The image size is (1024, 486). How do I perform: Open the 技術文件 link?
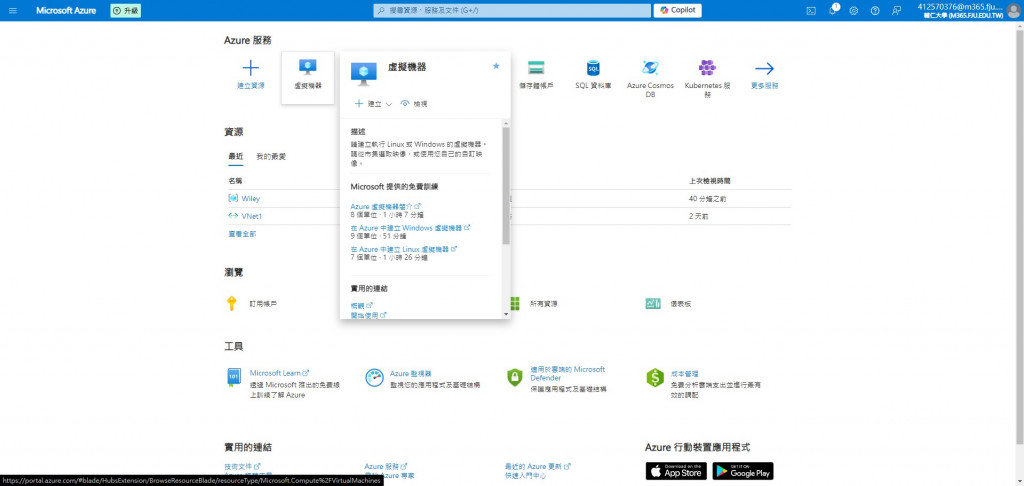tap(242, 466)
